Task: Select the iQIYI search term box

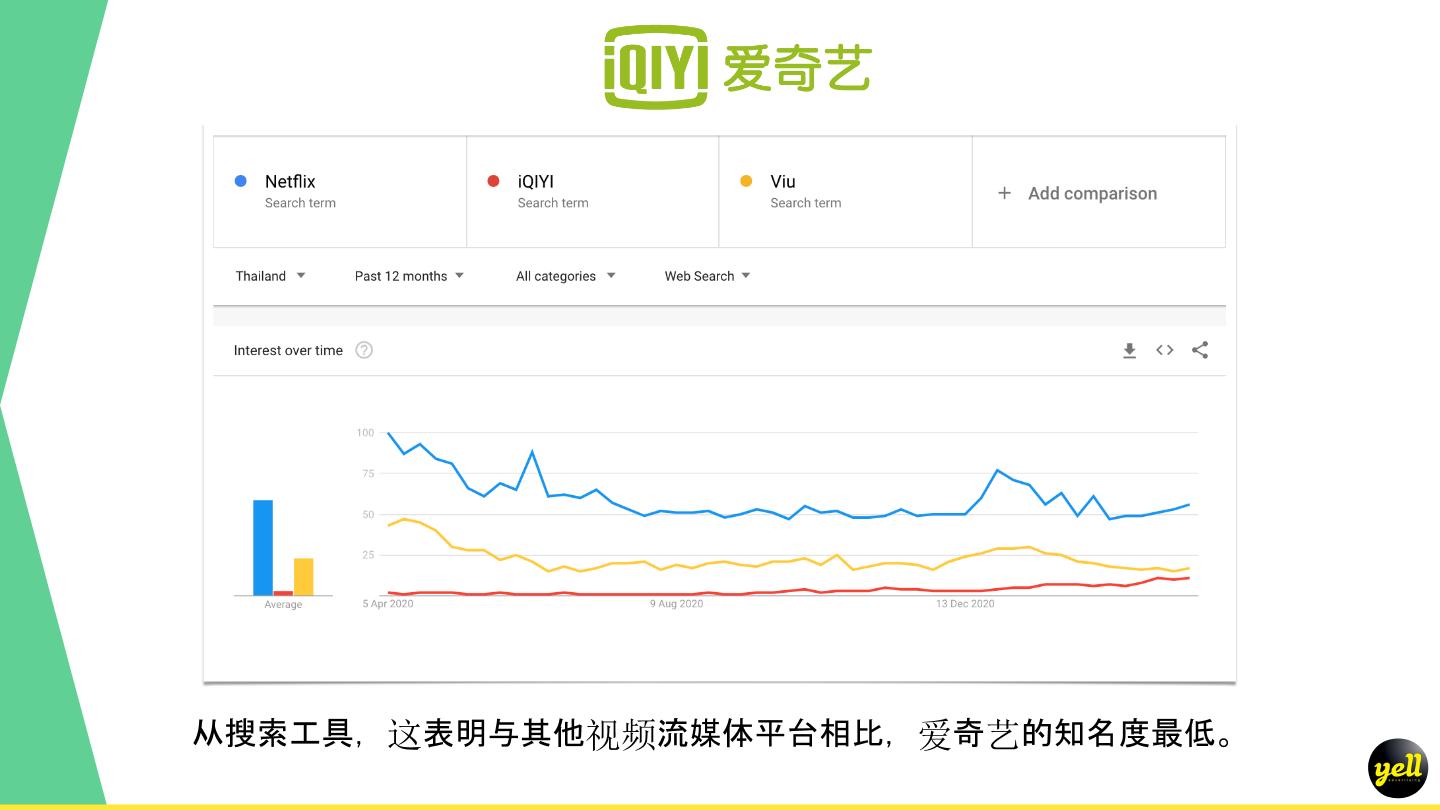Action: pyautogui.click(x=593, y=191)
